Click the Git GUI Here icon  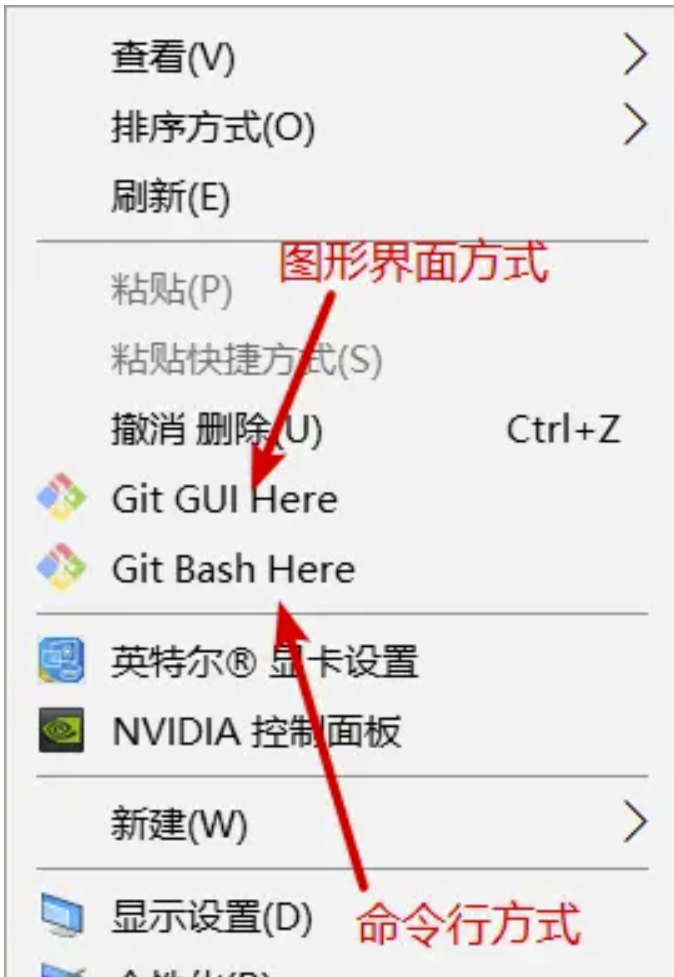(x=61, y=498)
